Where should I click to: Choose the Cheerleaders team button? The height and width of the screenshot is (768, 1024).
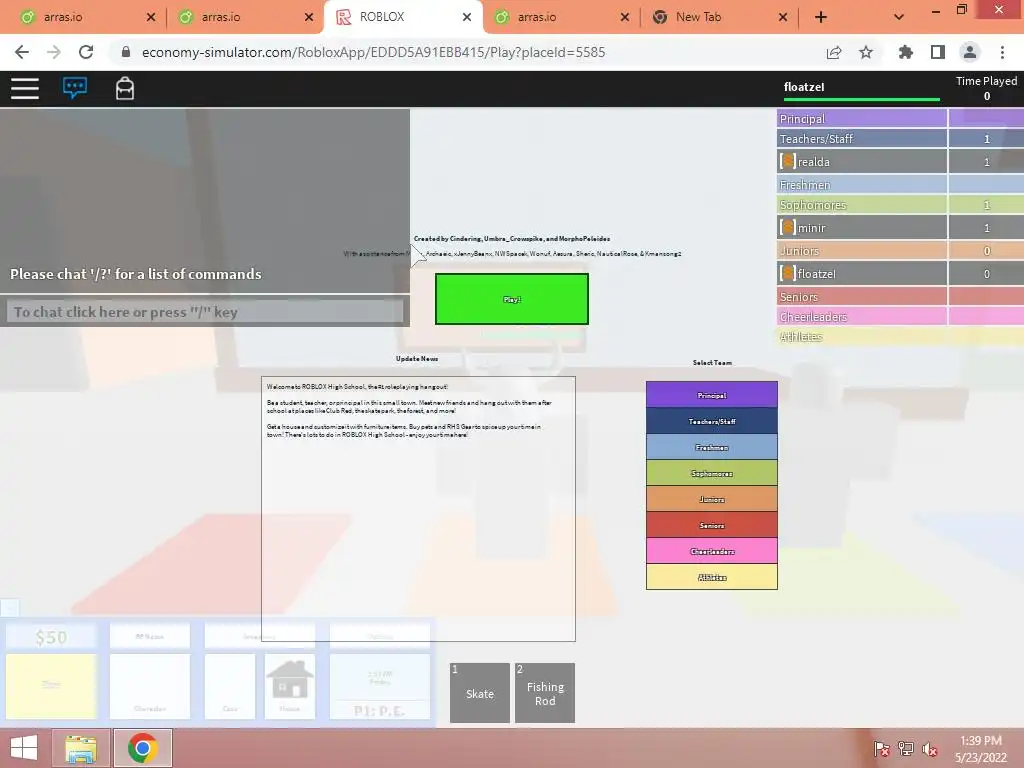pyautogui.click(x=712, y=551)
